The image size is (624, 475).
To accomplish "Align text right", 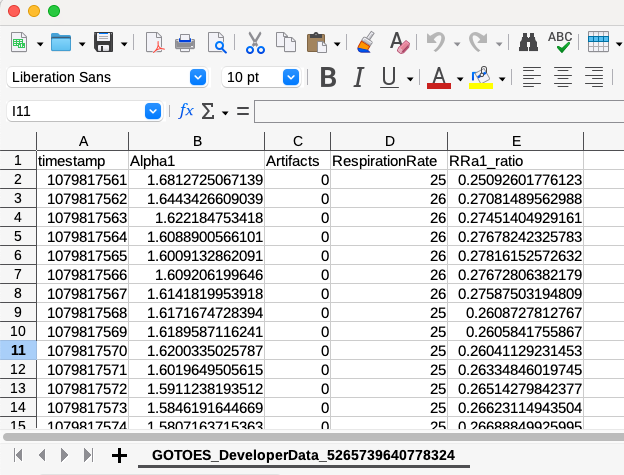I will point(594,77).
